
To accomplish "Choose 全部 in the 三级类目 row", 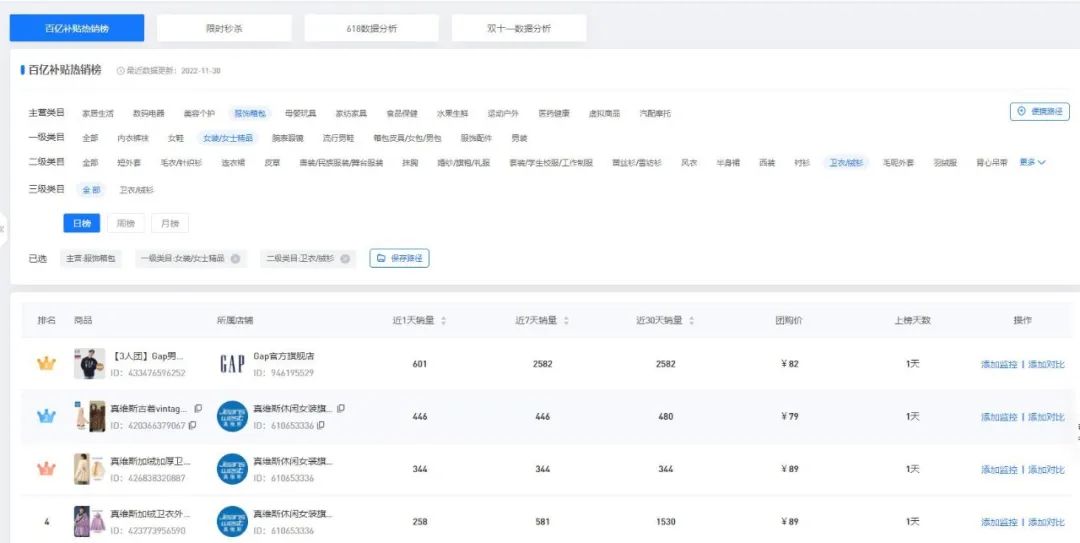I will pyautogui.click(x=91, y=189).
